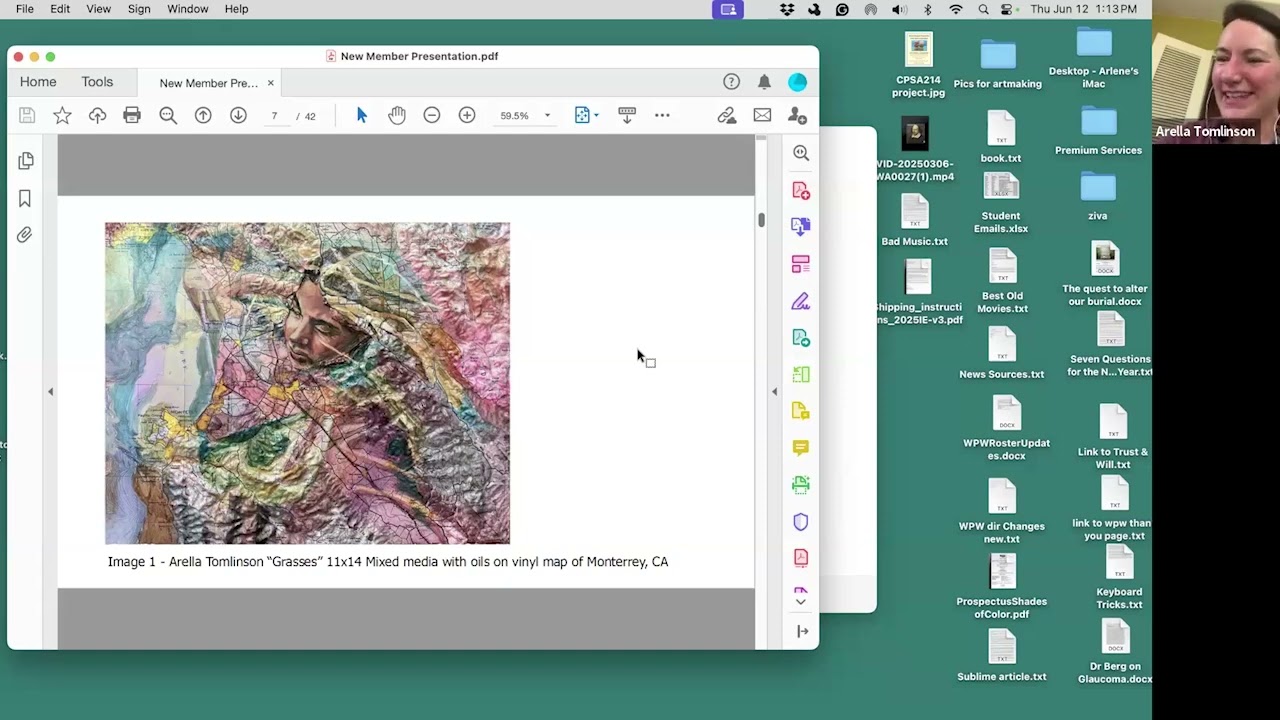The width and height of the screenshot is (1280, 720).
Task: Click the Bluetooth icon in menu bar
Action: [928, 9]
